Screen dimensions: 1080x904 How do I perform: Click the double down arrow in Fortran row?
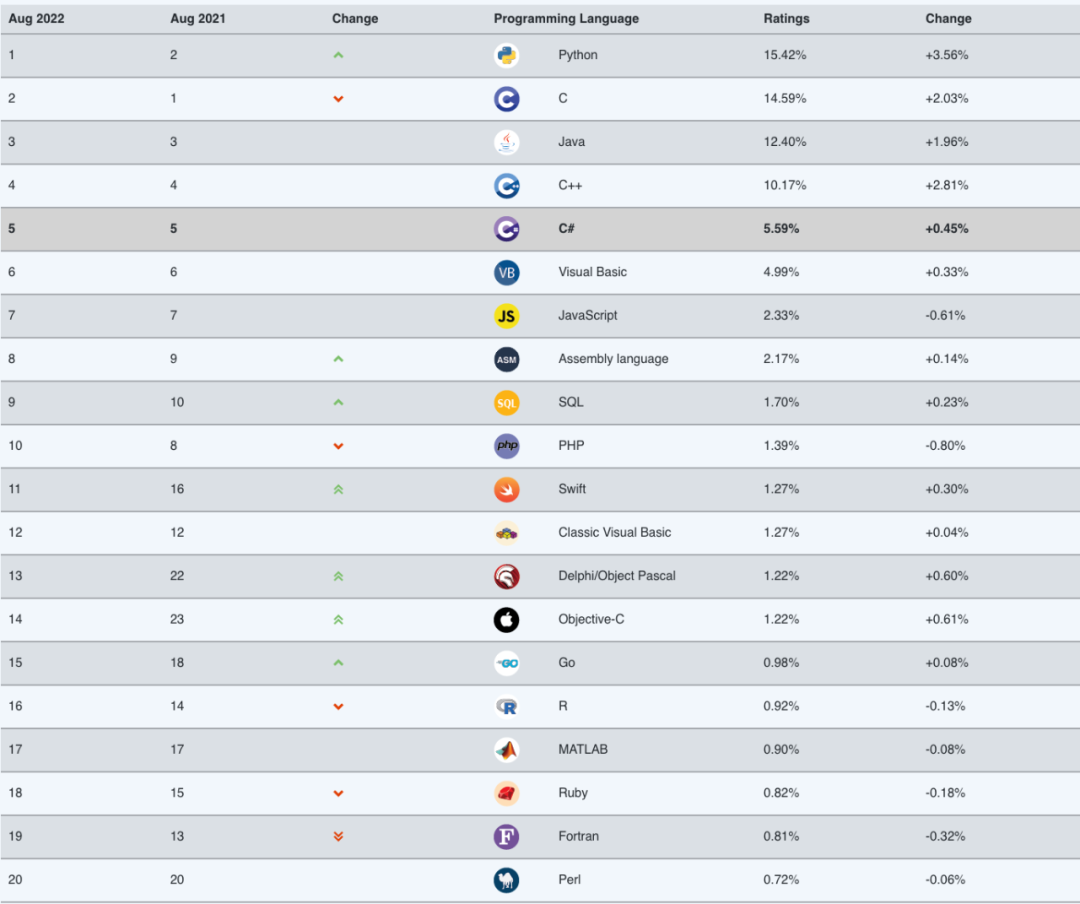point(338,836)
